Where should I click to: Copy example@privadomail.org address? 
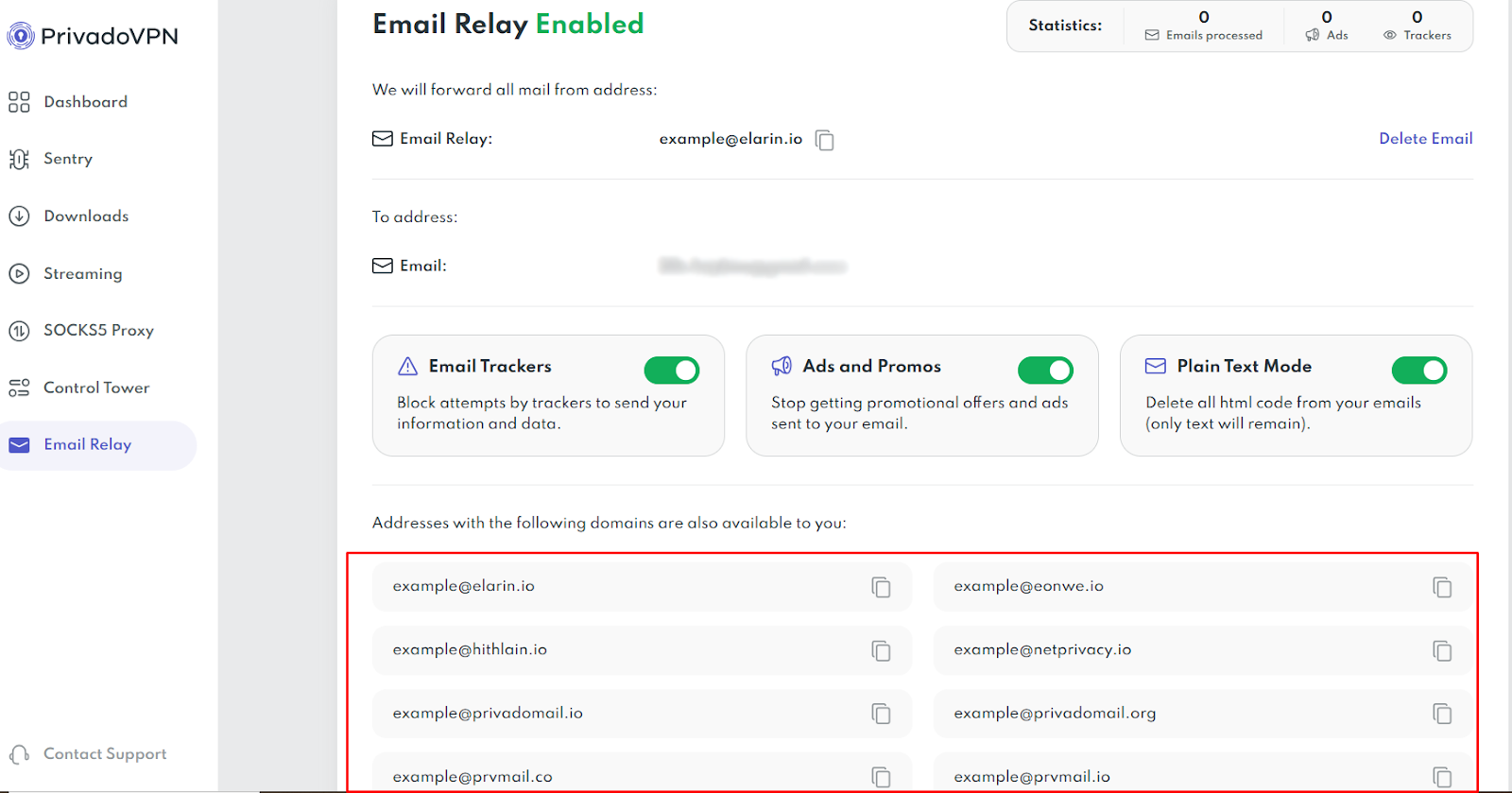pyautogui.click(x=1442, y=714)
